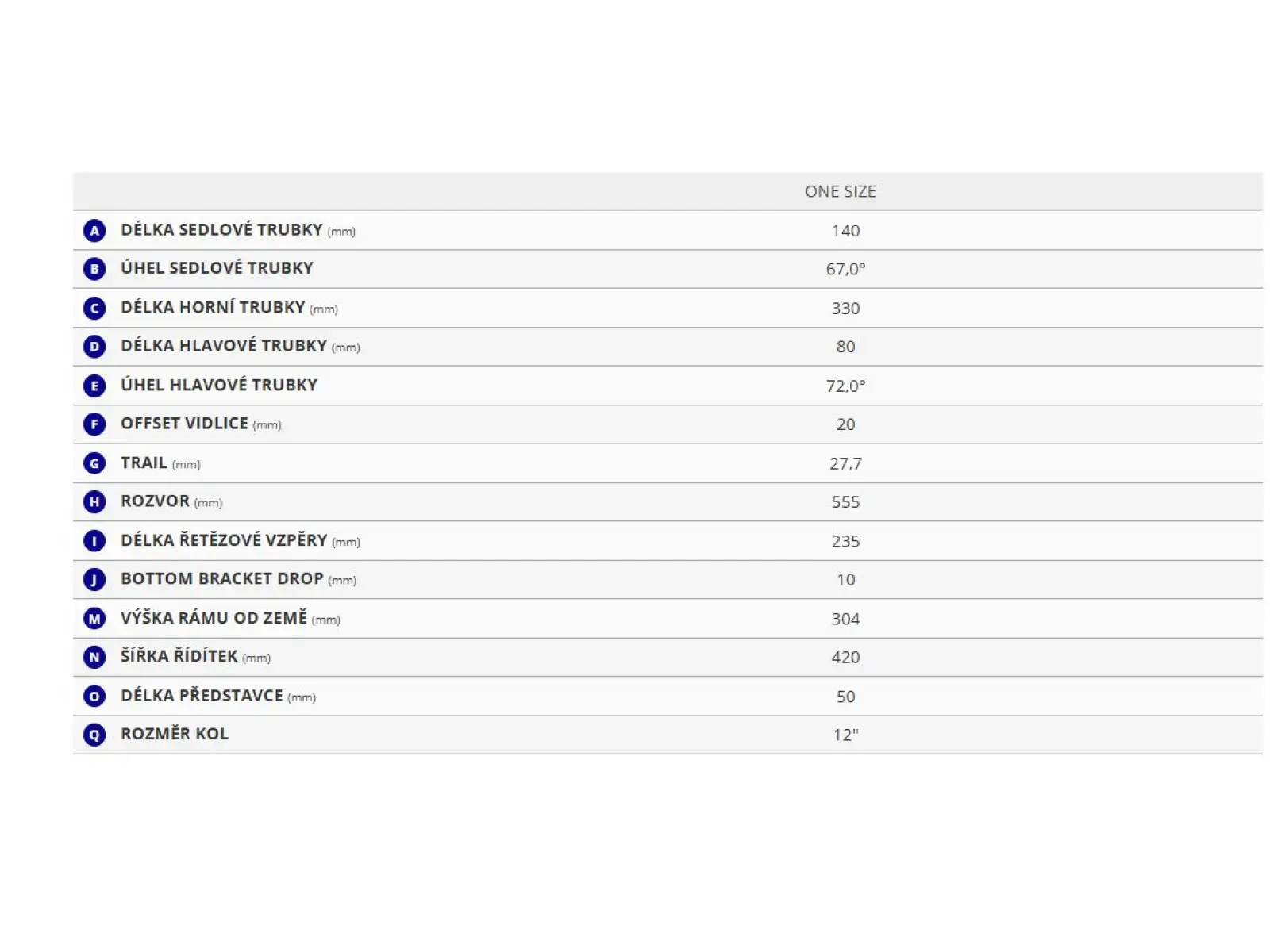This screenshot has height=952, width=1270.
Task: Click the blue B icon beside Úhel sedlové trubky
Action: tap(94, 269)
